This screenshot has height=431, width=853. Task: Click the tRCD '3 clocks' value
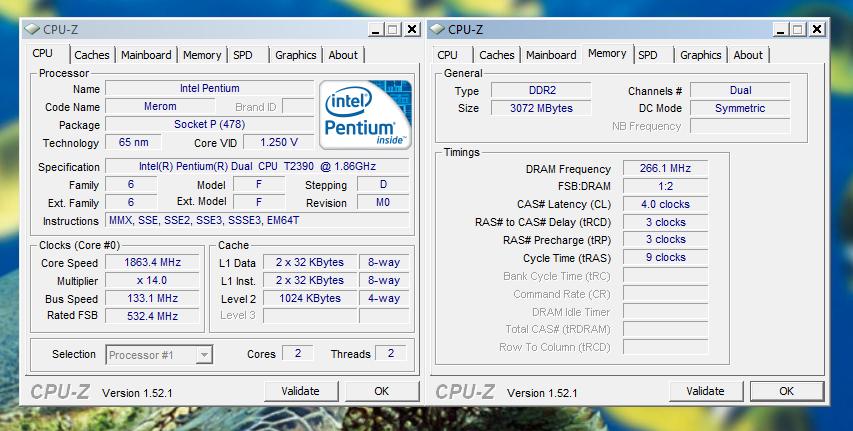pos(665,222)
